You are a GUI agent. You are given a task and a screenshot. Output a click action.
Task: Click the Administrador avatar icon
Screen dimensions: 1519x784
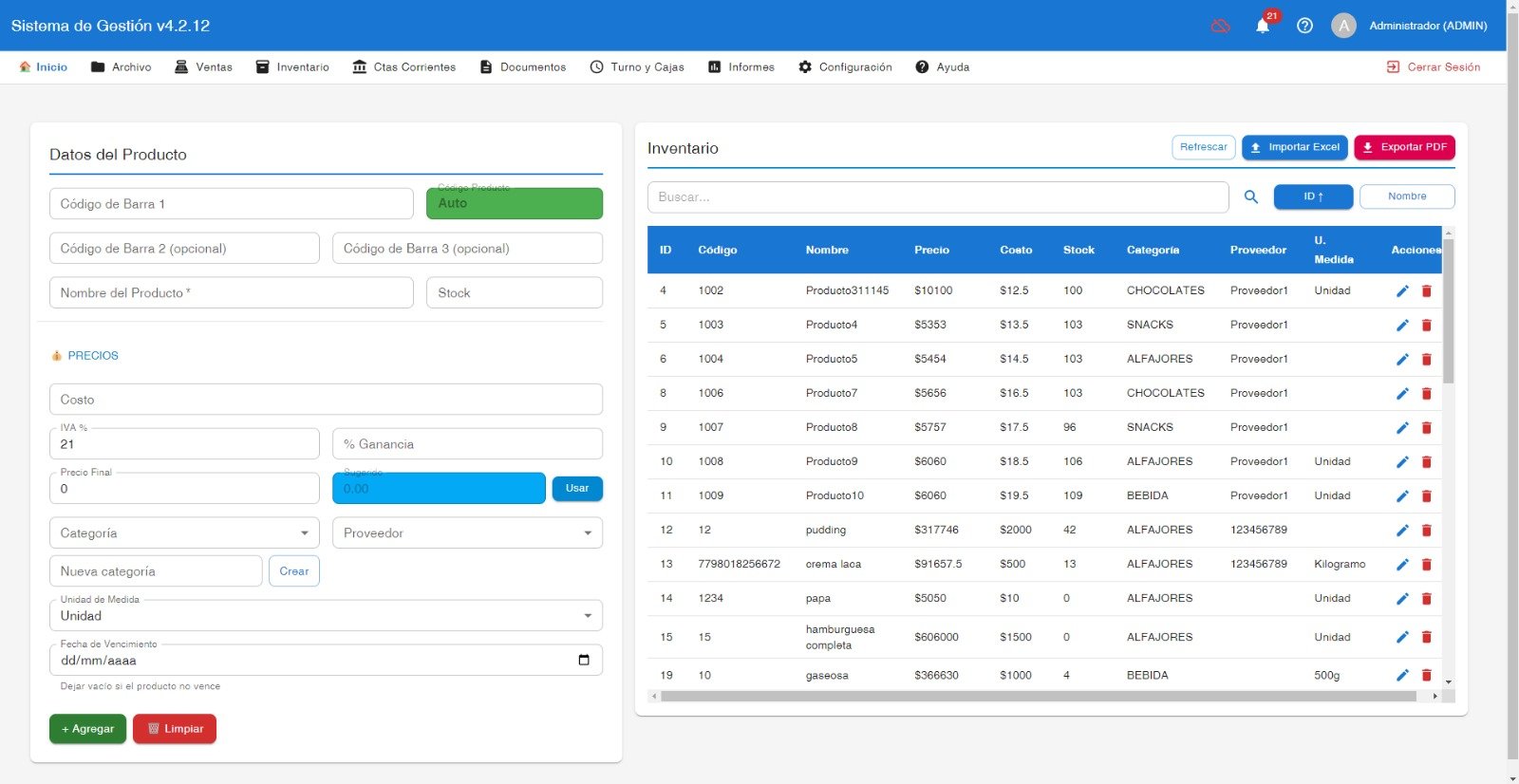1343,26
